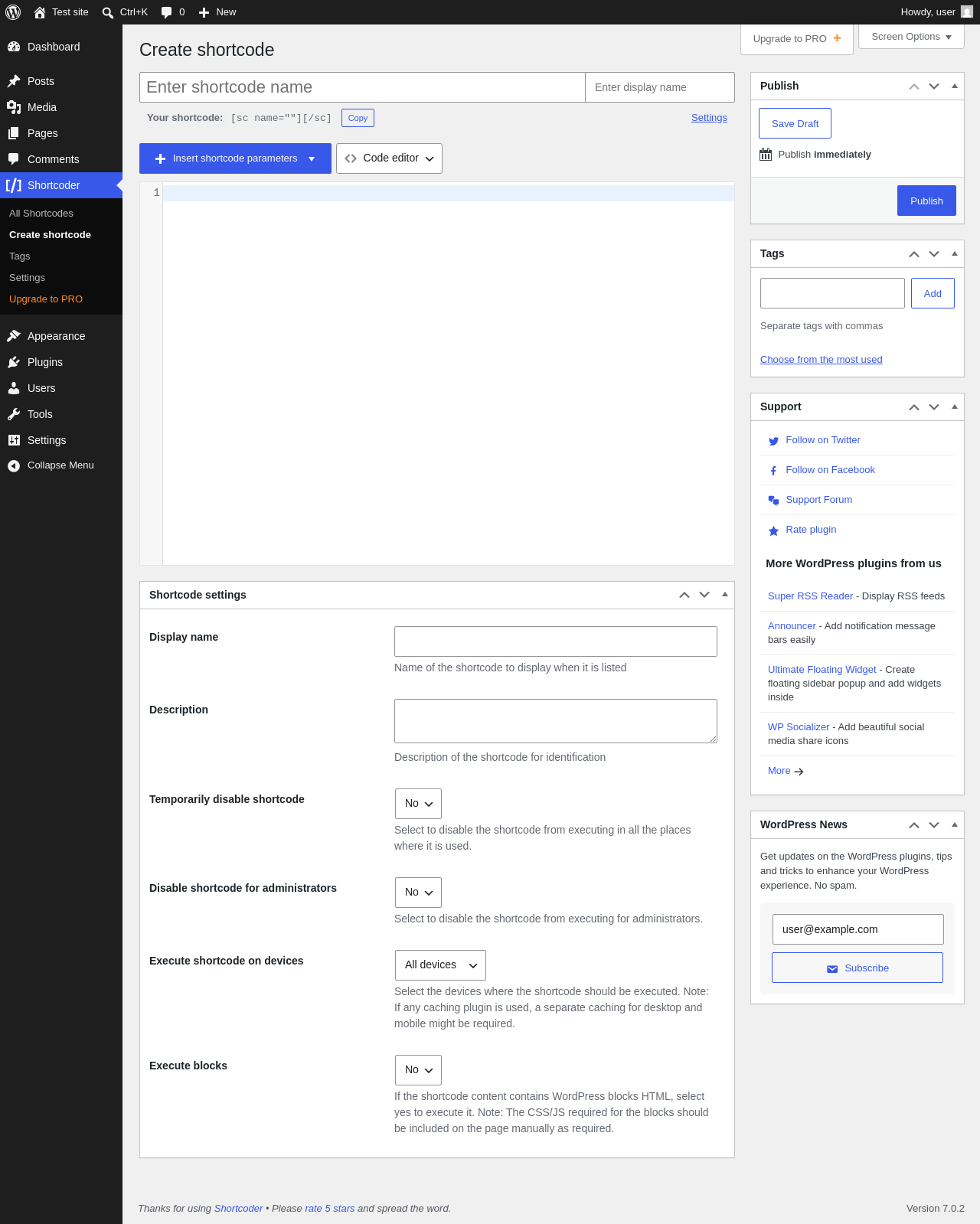Open Appearance menu
Image resolution: width=980 pixels, height=1224 pixels.
[x=61, y=336]
